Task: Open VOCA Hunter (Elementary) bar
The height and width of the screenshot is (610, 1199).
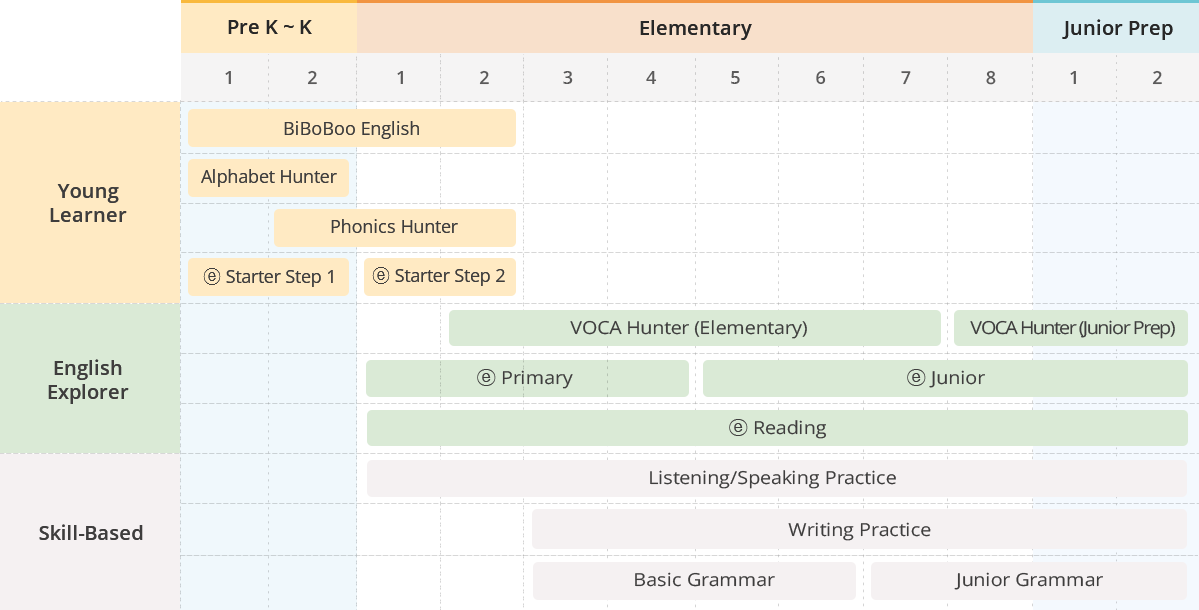Action: (694, 328)
